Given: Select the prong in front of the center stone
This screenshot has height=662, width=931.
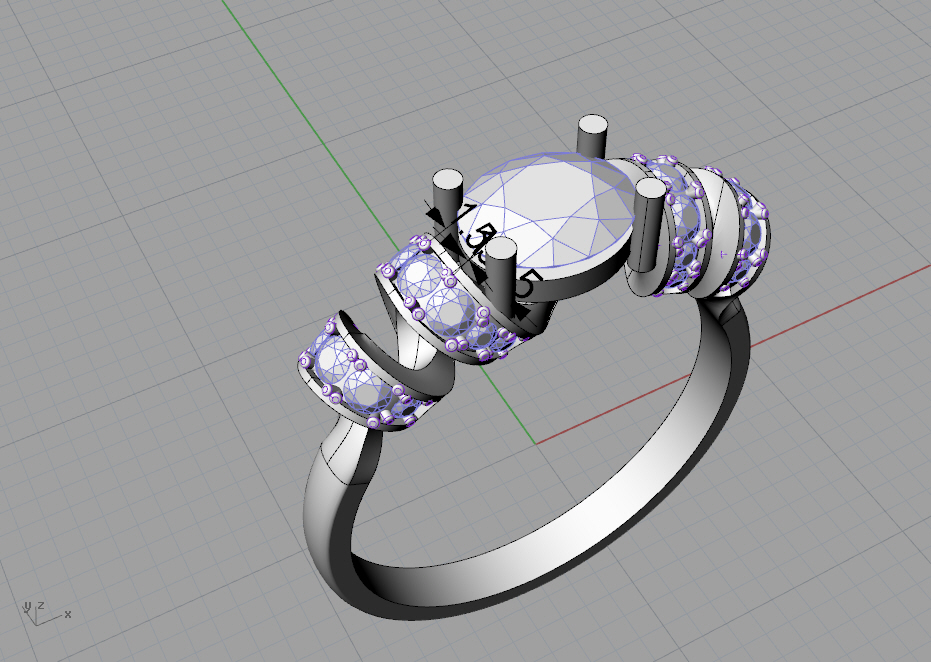Looking at the screenshot, I should pos(501,277).
